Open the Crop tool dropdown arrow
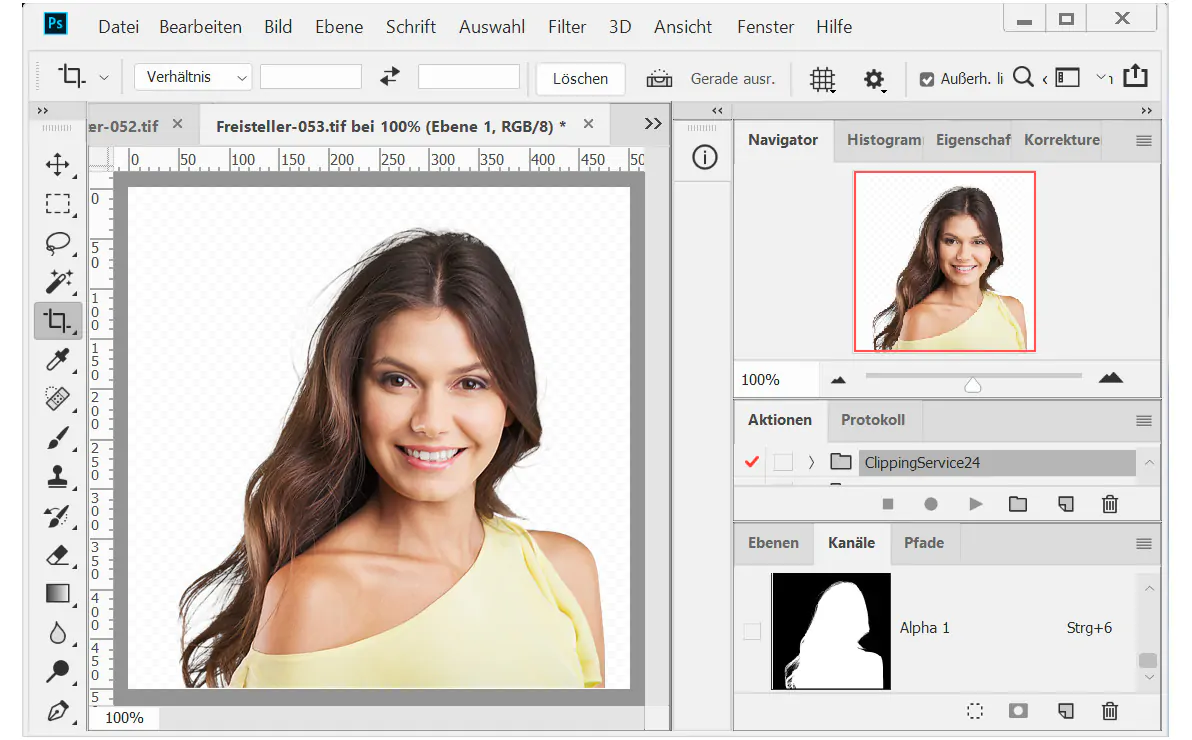The image size is (1192, 740). (103, 76)
